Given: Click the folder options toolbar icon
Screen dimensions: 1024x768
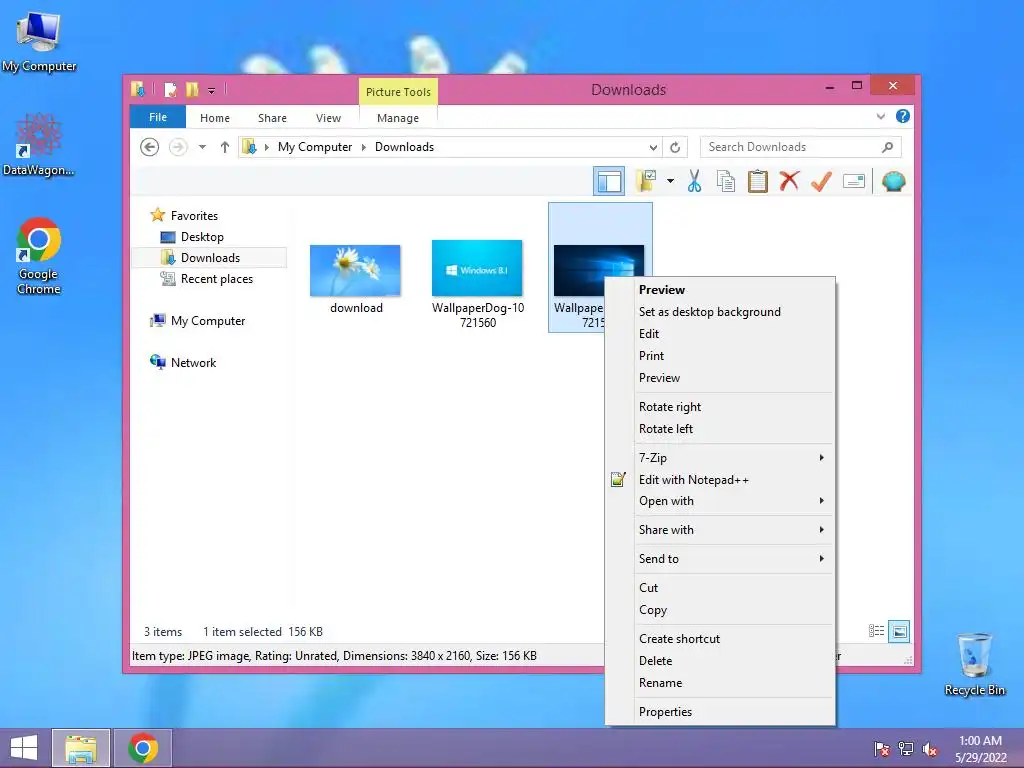Looking at the screenshot, I should [x=647, y=181].
